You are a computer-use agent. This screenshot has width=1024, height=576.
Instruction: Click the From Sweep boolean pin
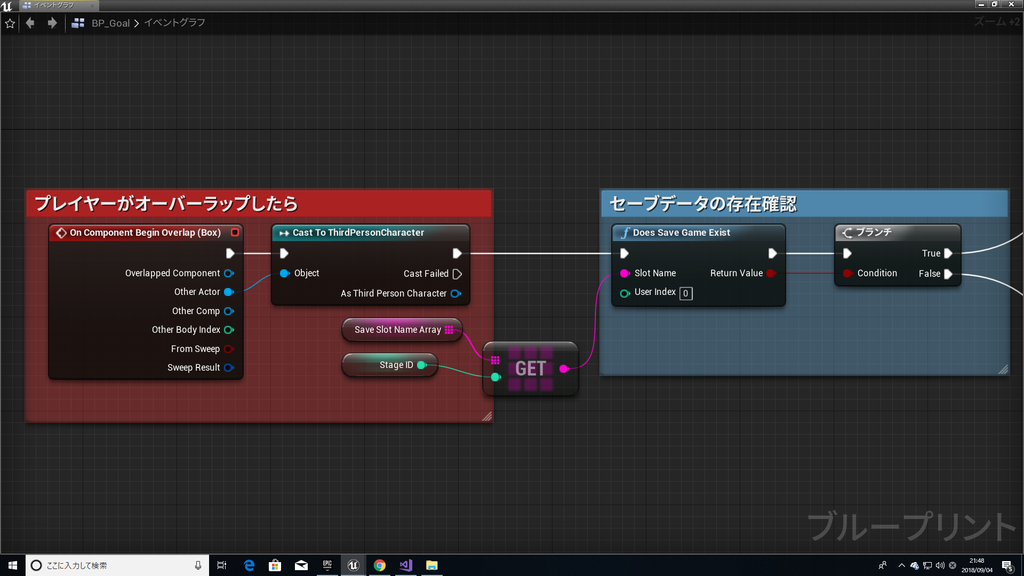pos(229,349)
